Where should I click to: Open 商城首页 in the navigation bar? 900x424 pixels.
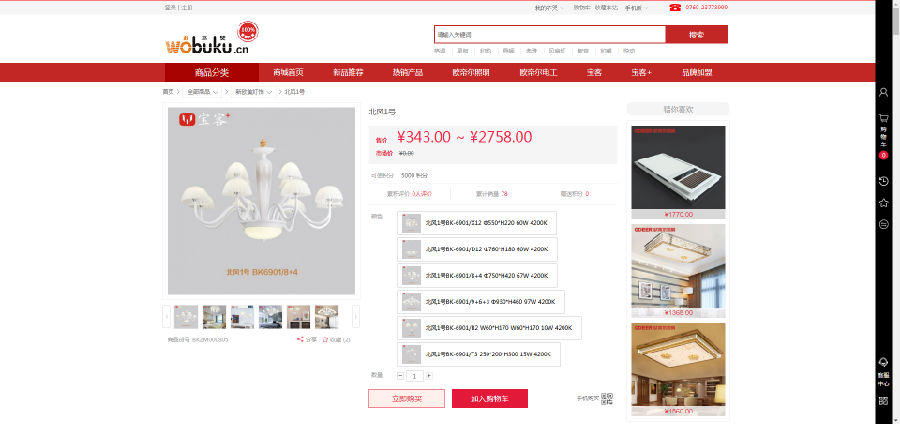point(288,73)
